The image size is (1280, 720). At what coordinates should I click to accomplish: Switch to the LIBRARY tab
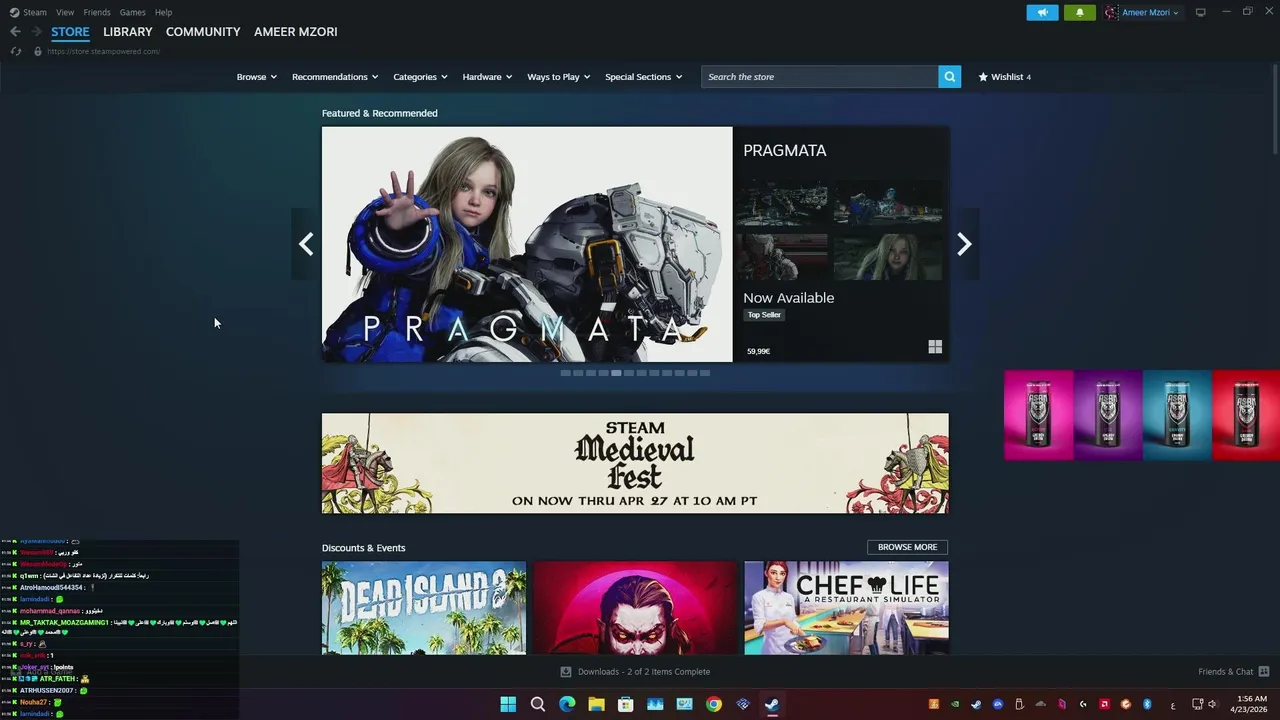pyautogui.click(x=128, y=32)
